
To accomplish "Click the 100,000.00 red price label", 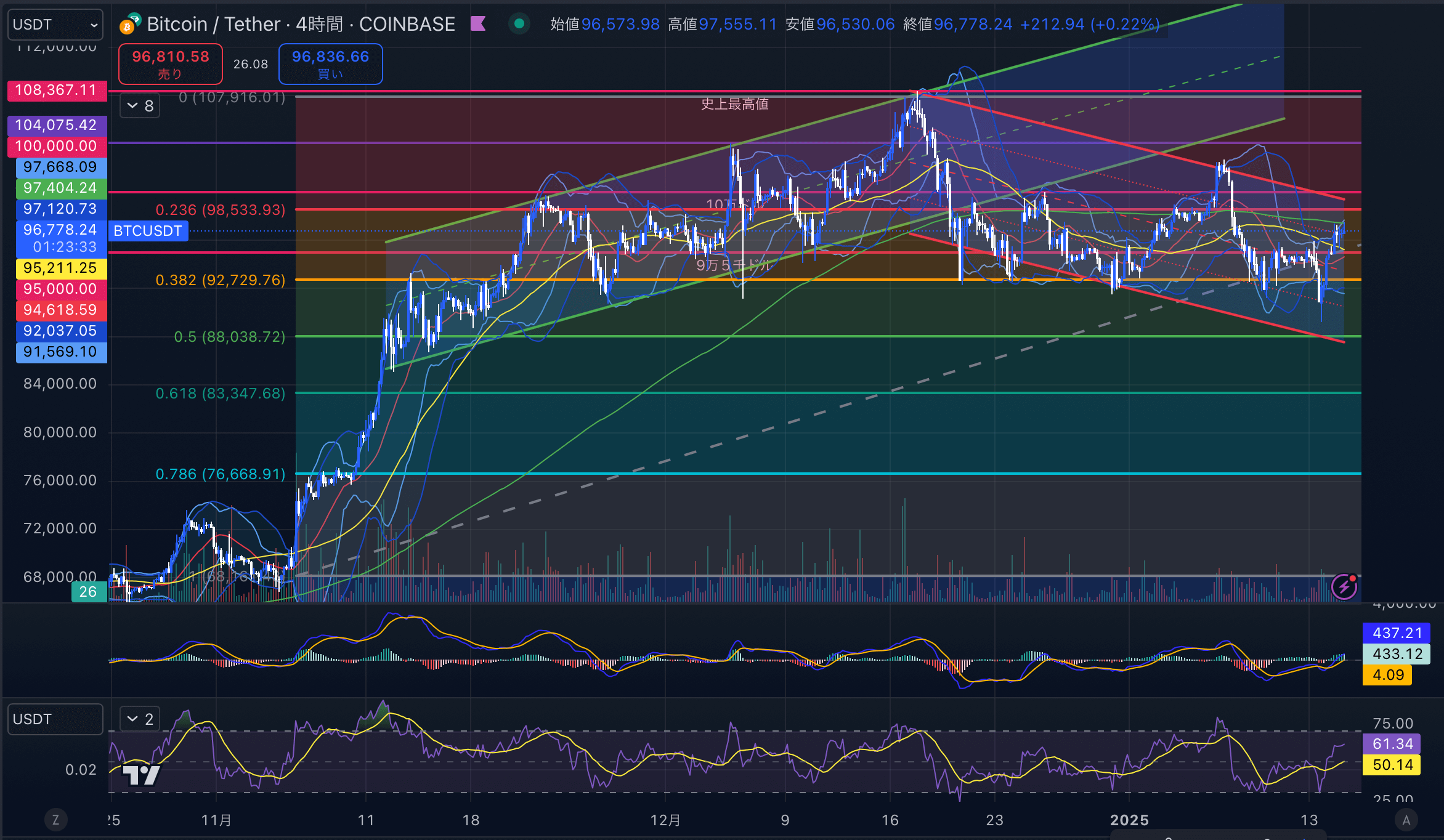I will pyautogui.click(x=57, y=146).
